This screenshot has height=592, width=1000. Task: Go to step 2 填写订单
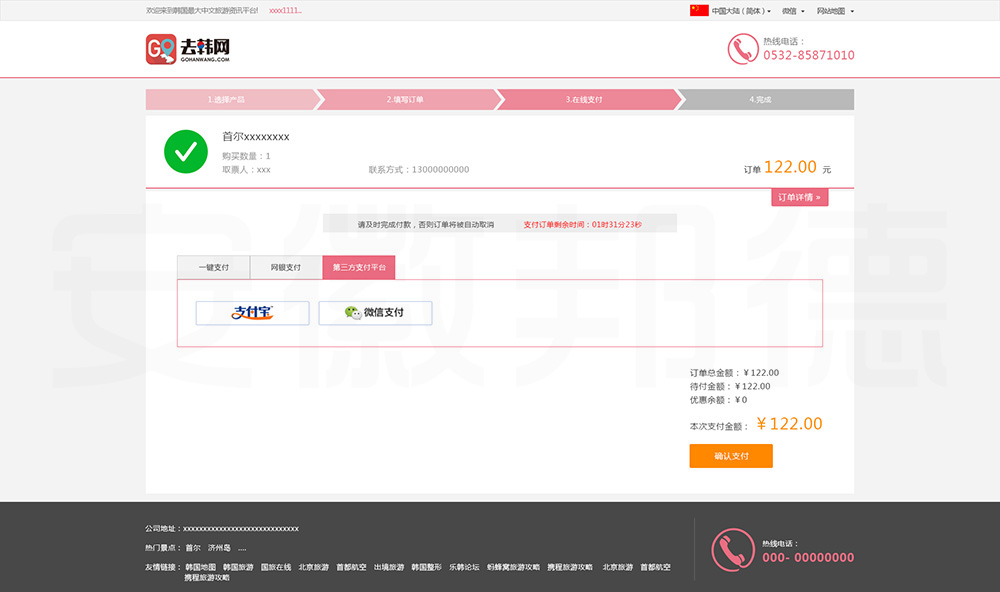(x=405, y=100)
